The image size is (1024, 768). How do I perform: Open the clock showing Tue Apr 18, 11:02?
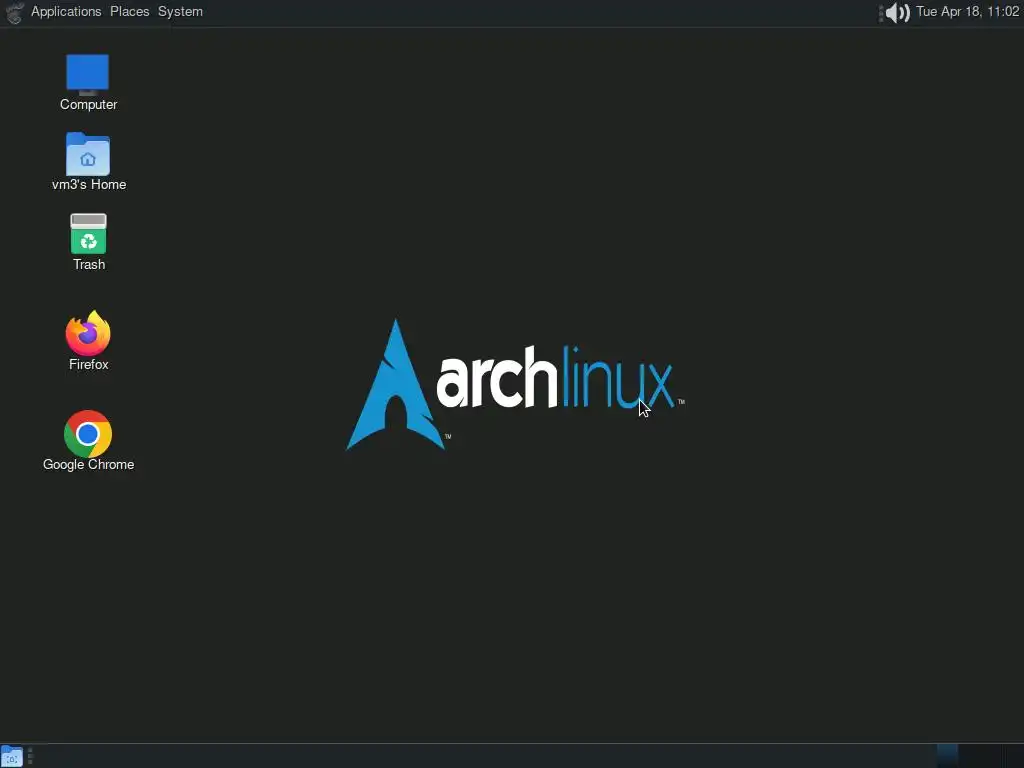[x=967, y=12]
